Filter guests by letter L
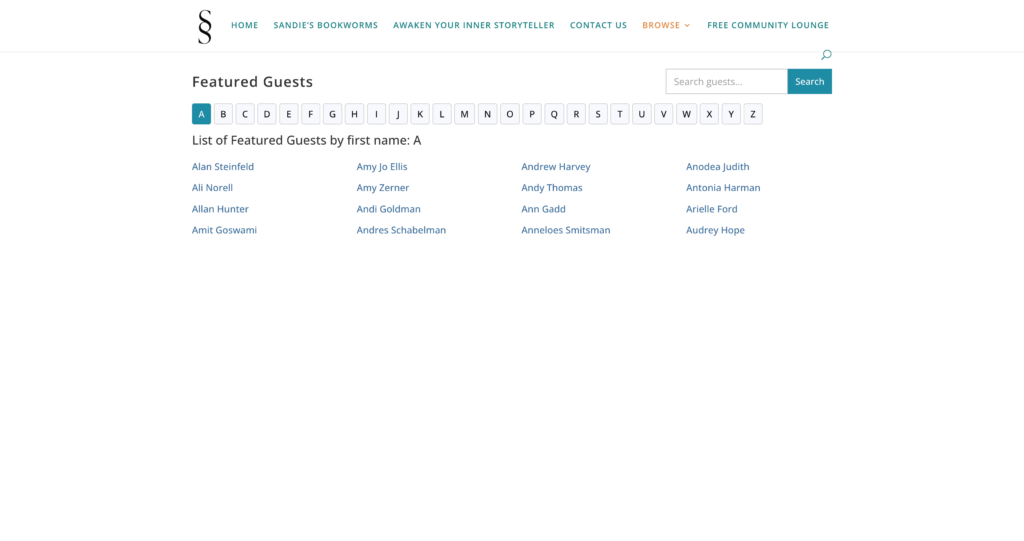Viewport: 1024px width, 541px height. tap(442, 114)
